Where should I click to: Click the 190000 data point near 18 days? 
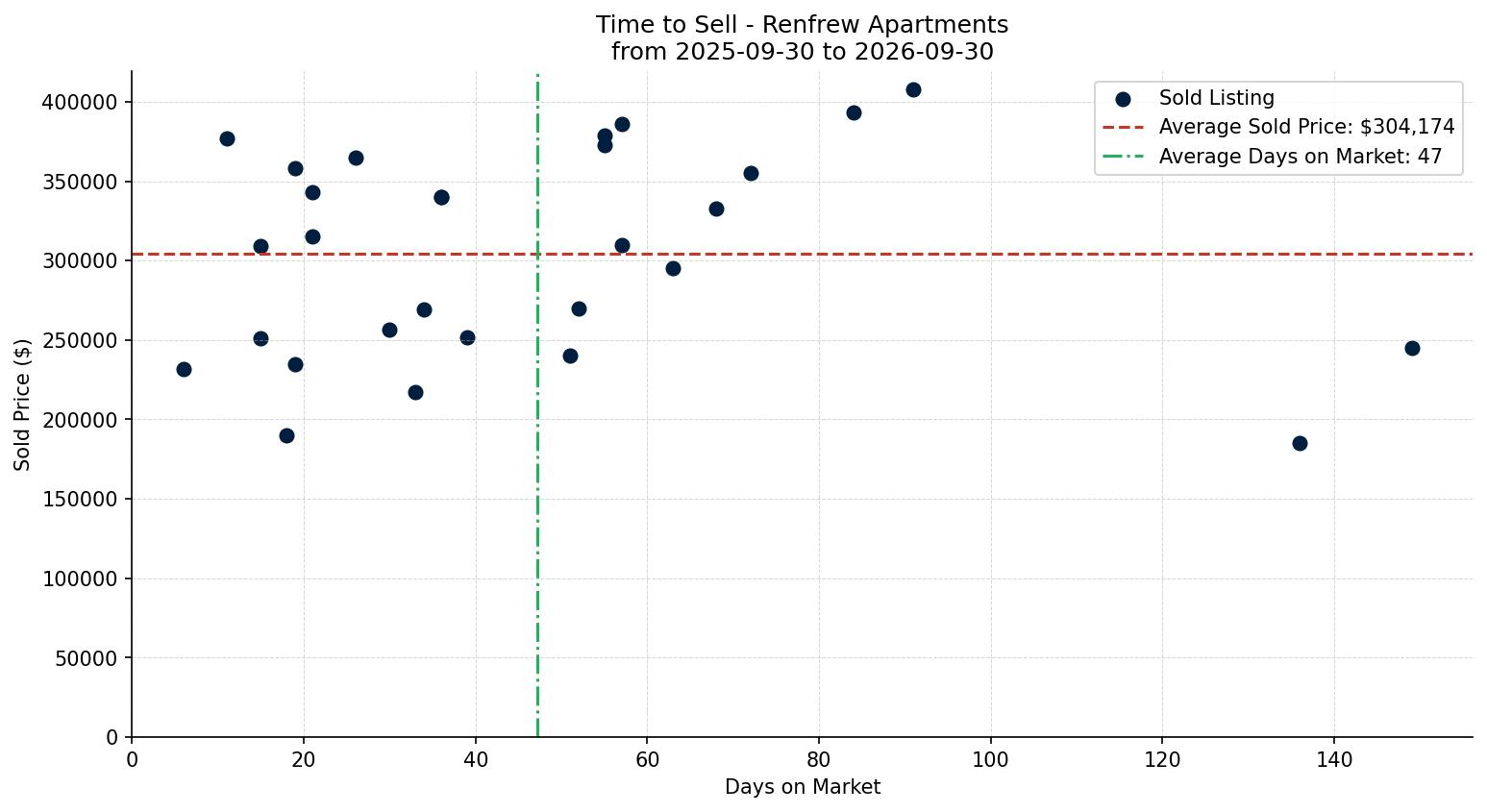(x=286, y=435)
